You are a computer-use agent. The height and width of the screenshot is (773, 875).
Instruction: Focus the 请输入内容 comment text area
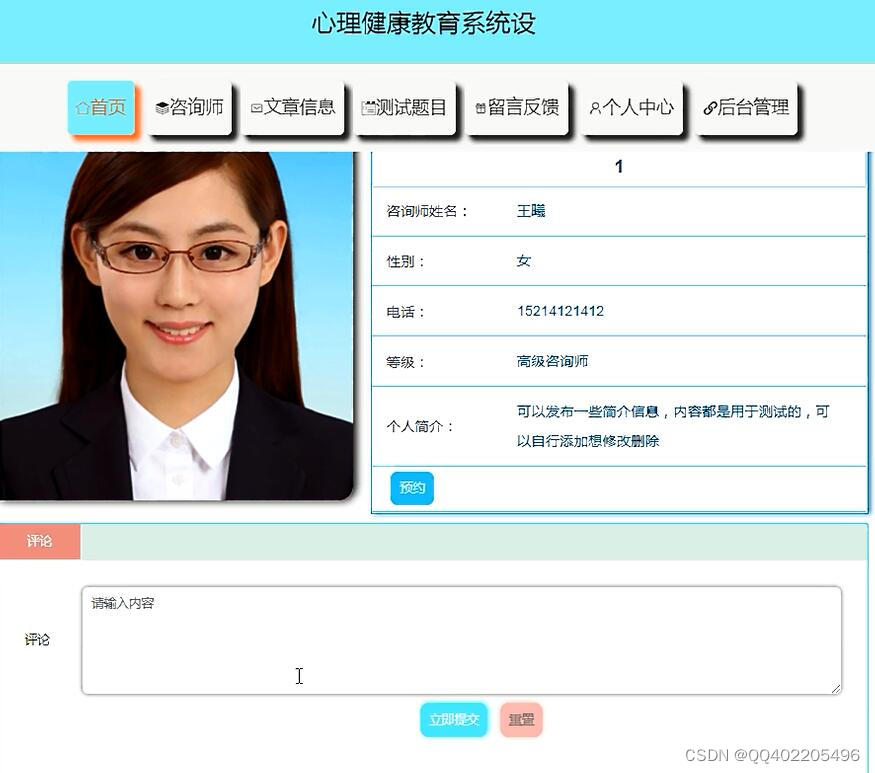point(461,640)
